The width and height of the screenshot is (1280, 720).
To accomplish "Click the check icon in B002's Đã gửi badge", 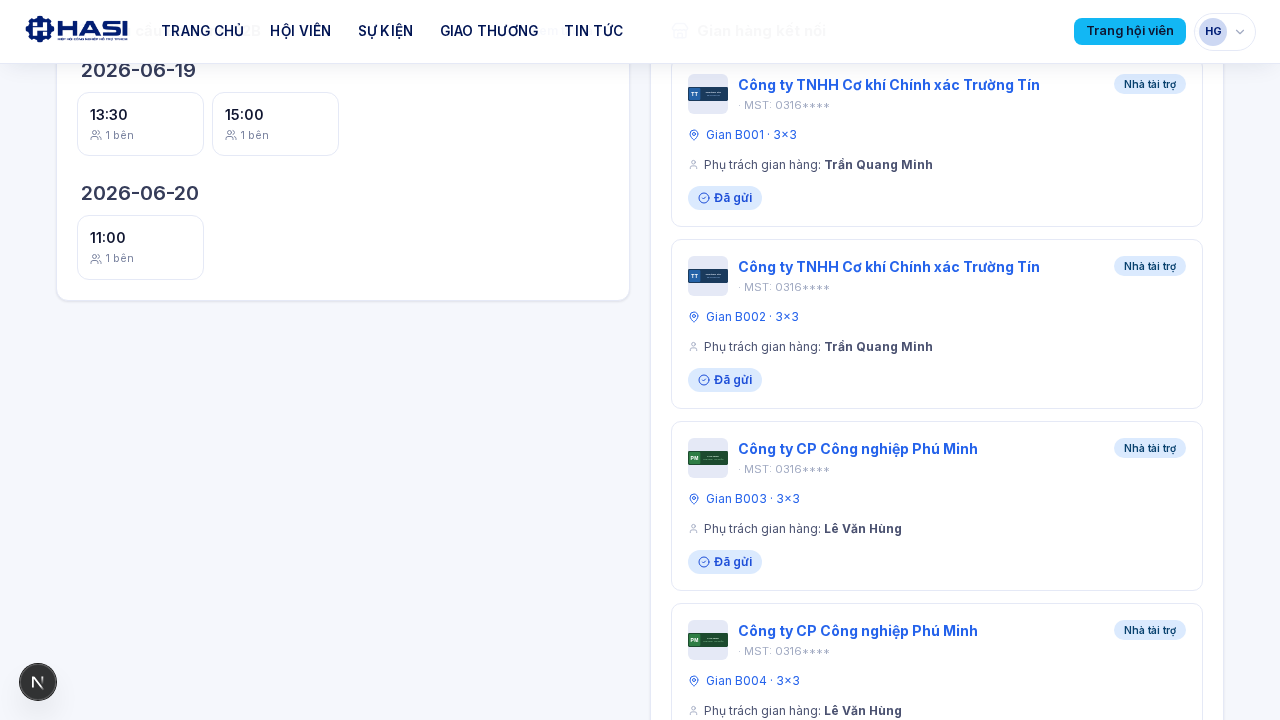I will click(x=704, y=380).
